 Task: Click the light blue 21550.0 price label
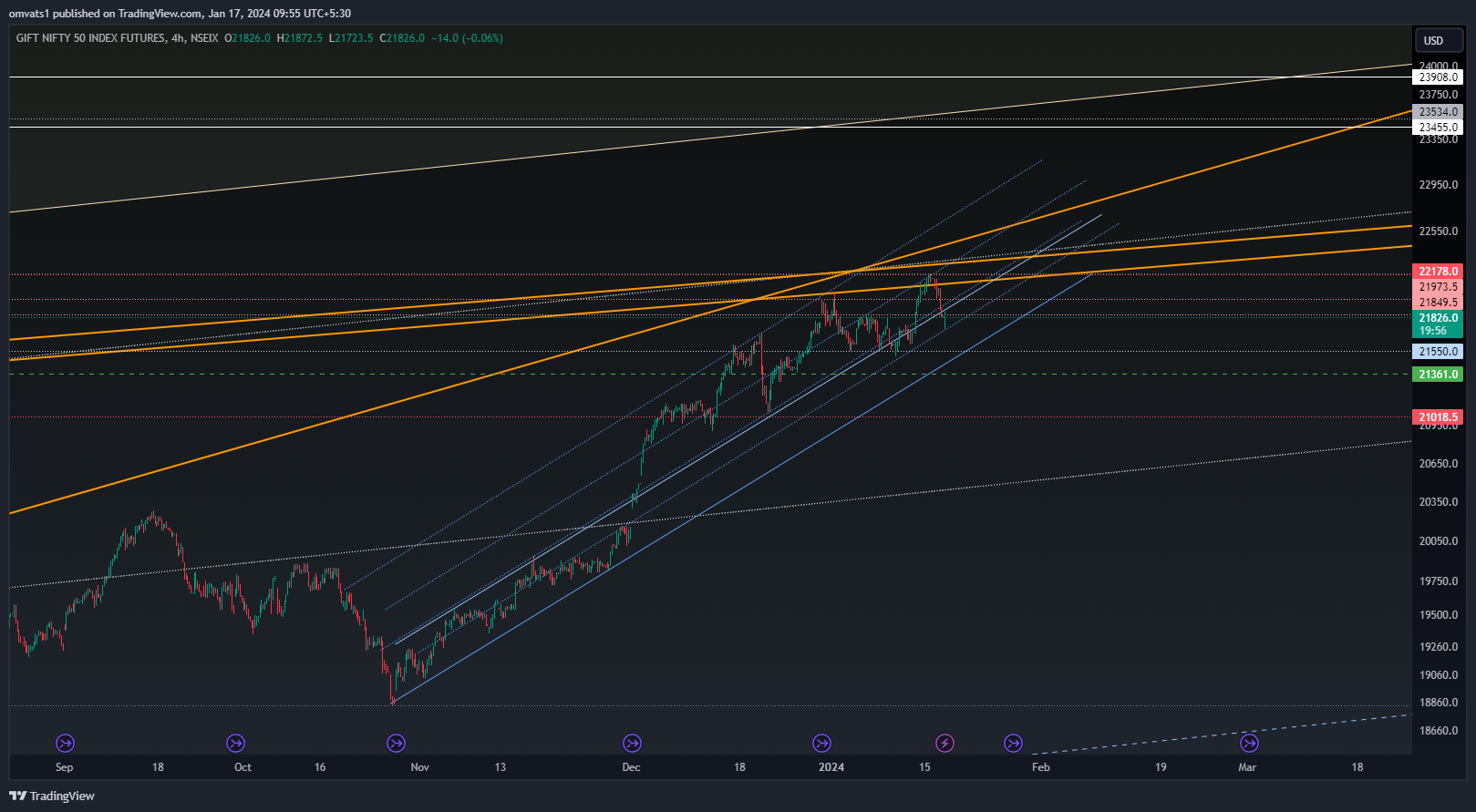(1439, 352)
